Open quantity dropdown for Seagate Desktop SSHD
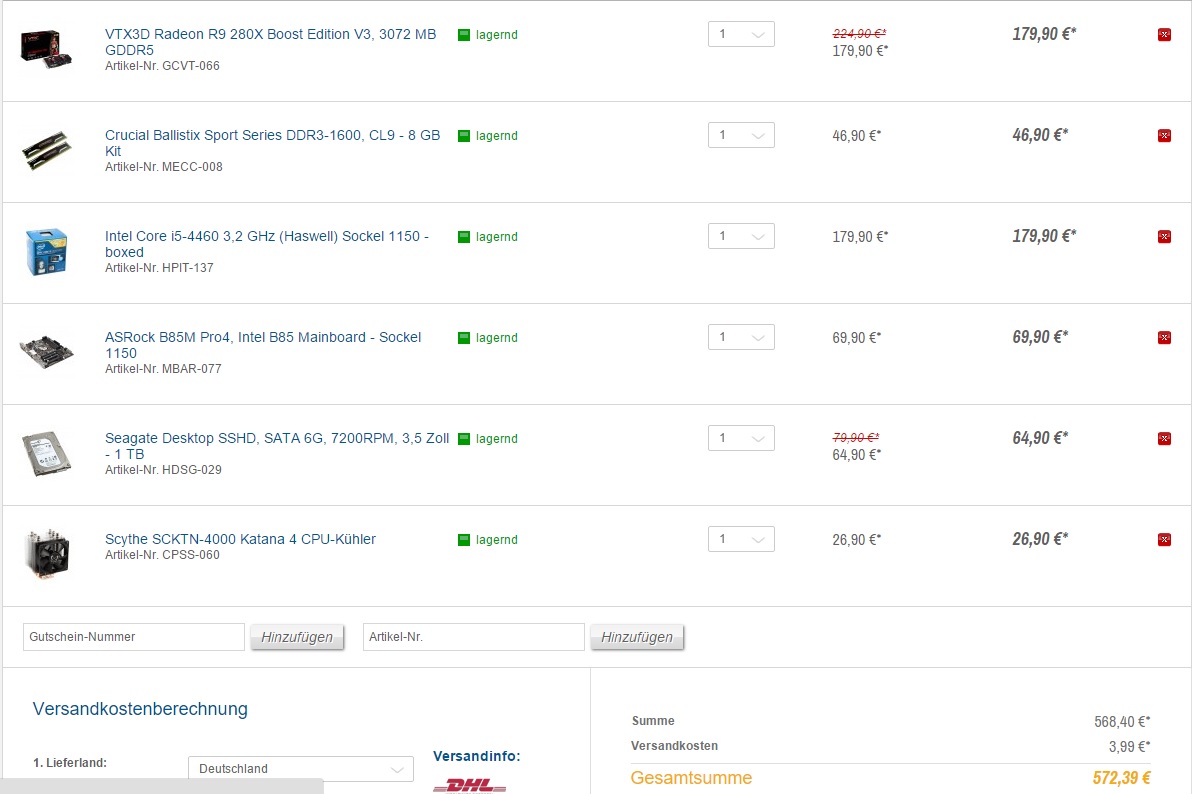1192x794 pixels. click(x=741, y=438)
